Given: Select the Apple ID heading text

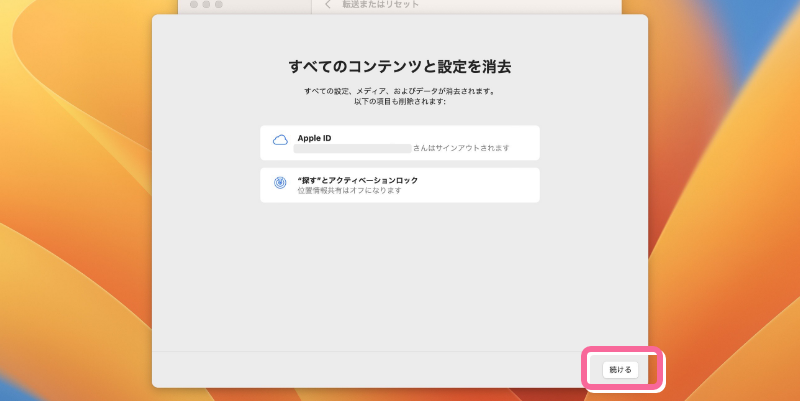Looking at the screenshot, I should point(314,138).
